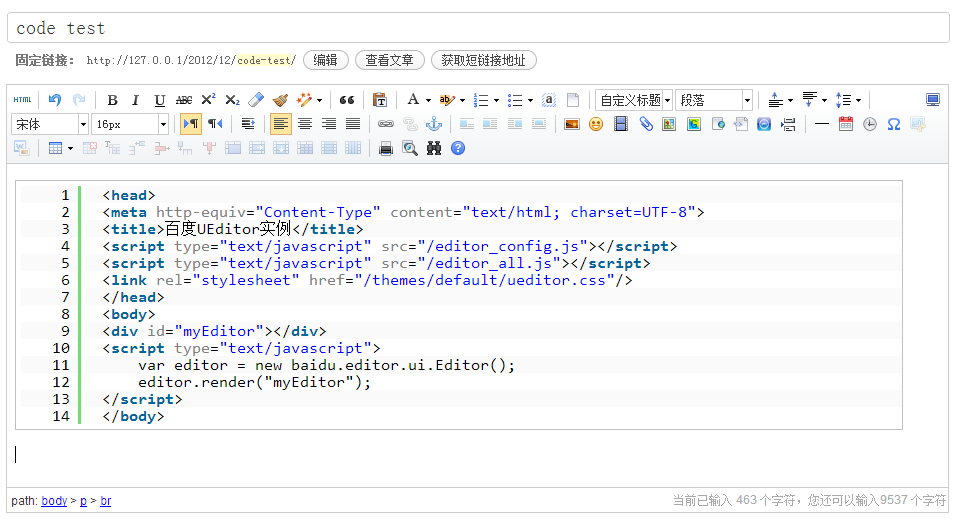Image resolution: width=960 pixels, height=519 pixels.
Task: Attach a file with paperclip icon
Action: tap(646, 124)
